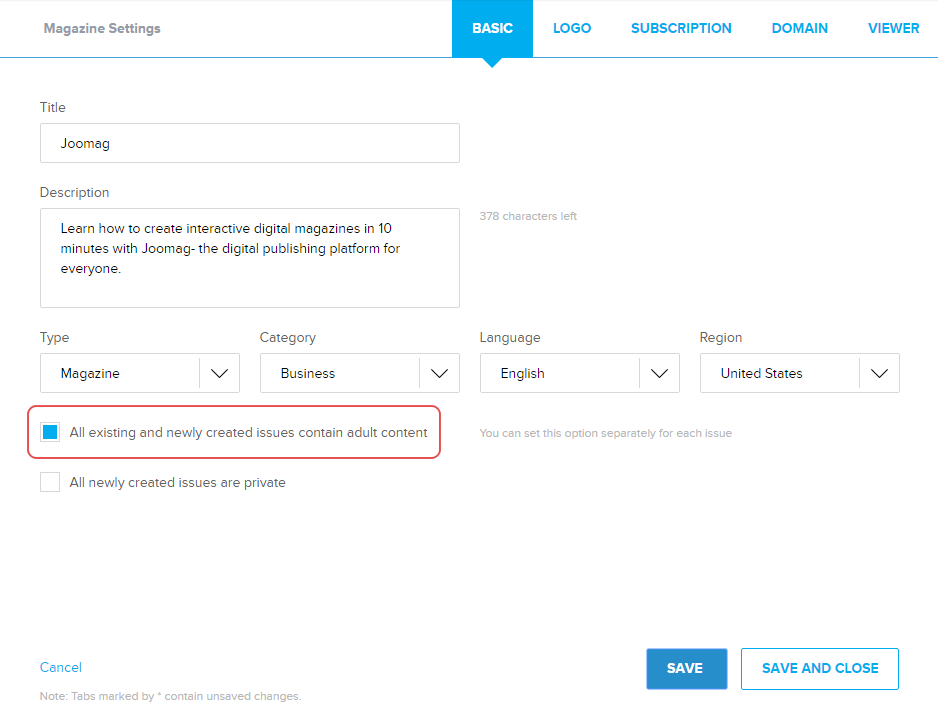Uncheck the adult content checkbox
The height and width of the screenshot is (727, 938).
(50, 433)
